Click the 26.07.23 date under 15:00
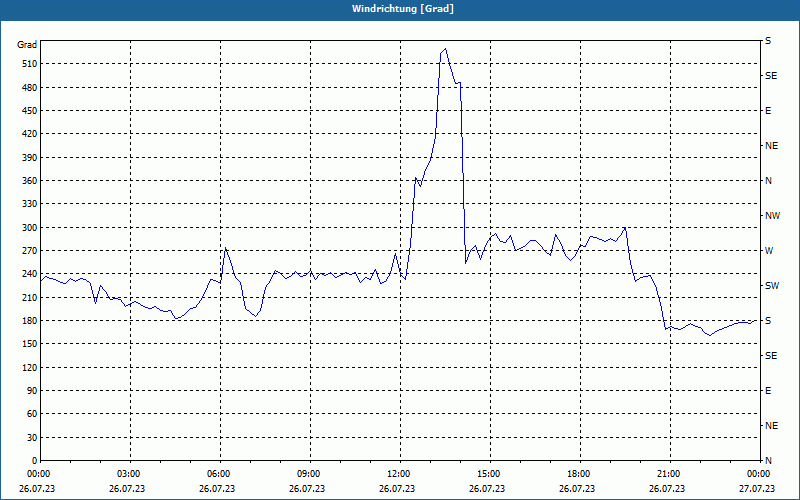The height and width of the screenshot is (500, 800). tap(487, 489)
